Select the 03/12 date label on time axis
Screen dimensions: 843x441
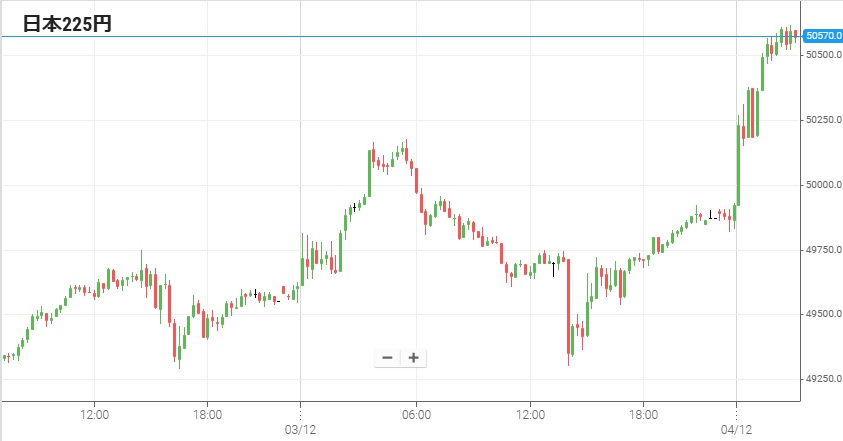[300, 430]
